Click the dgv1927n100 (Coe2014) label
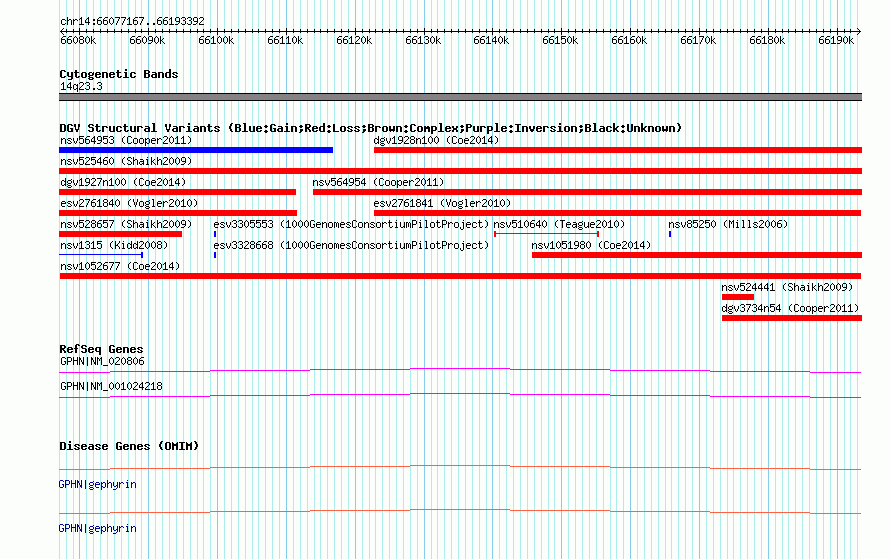 pos(123,182)
